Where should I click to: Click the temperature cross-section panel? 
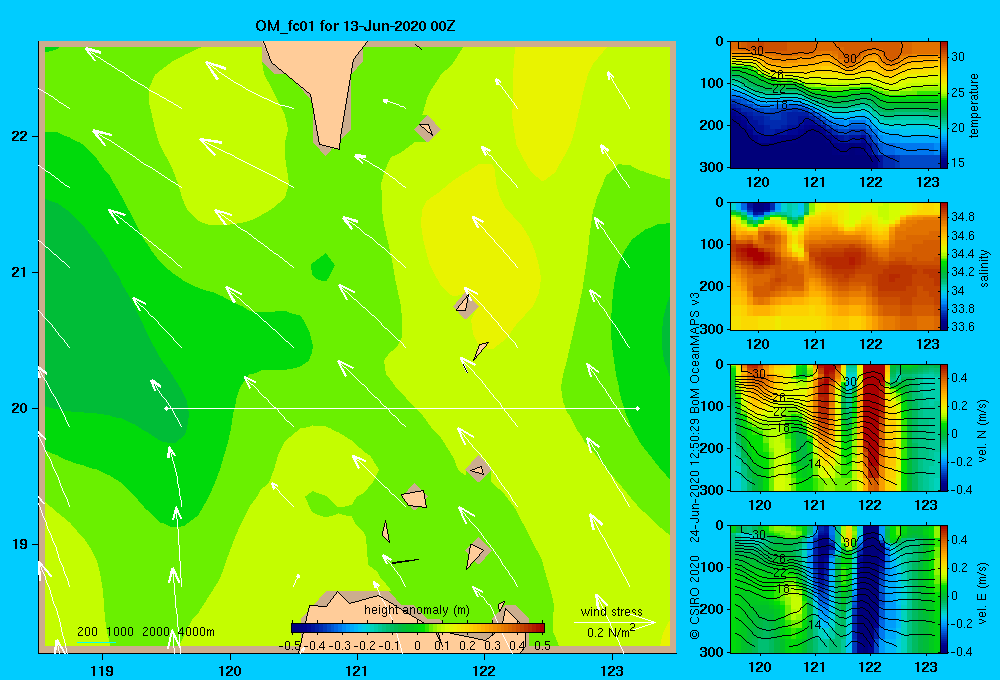(835, 104)
